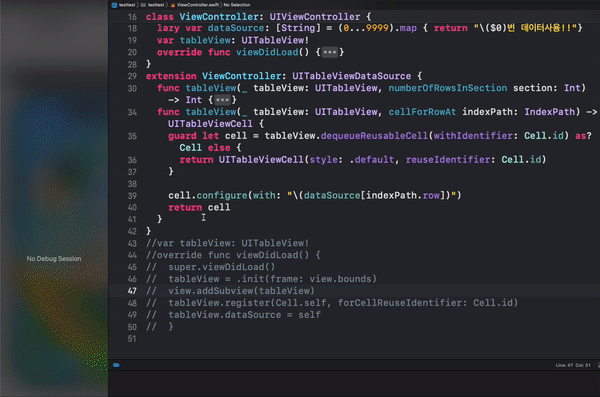The height and width of the screenshot is (397, 600).
Task: Click line number 51 in the gutter
Action: coord(132,339)
